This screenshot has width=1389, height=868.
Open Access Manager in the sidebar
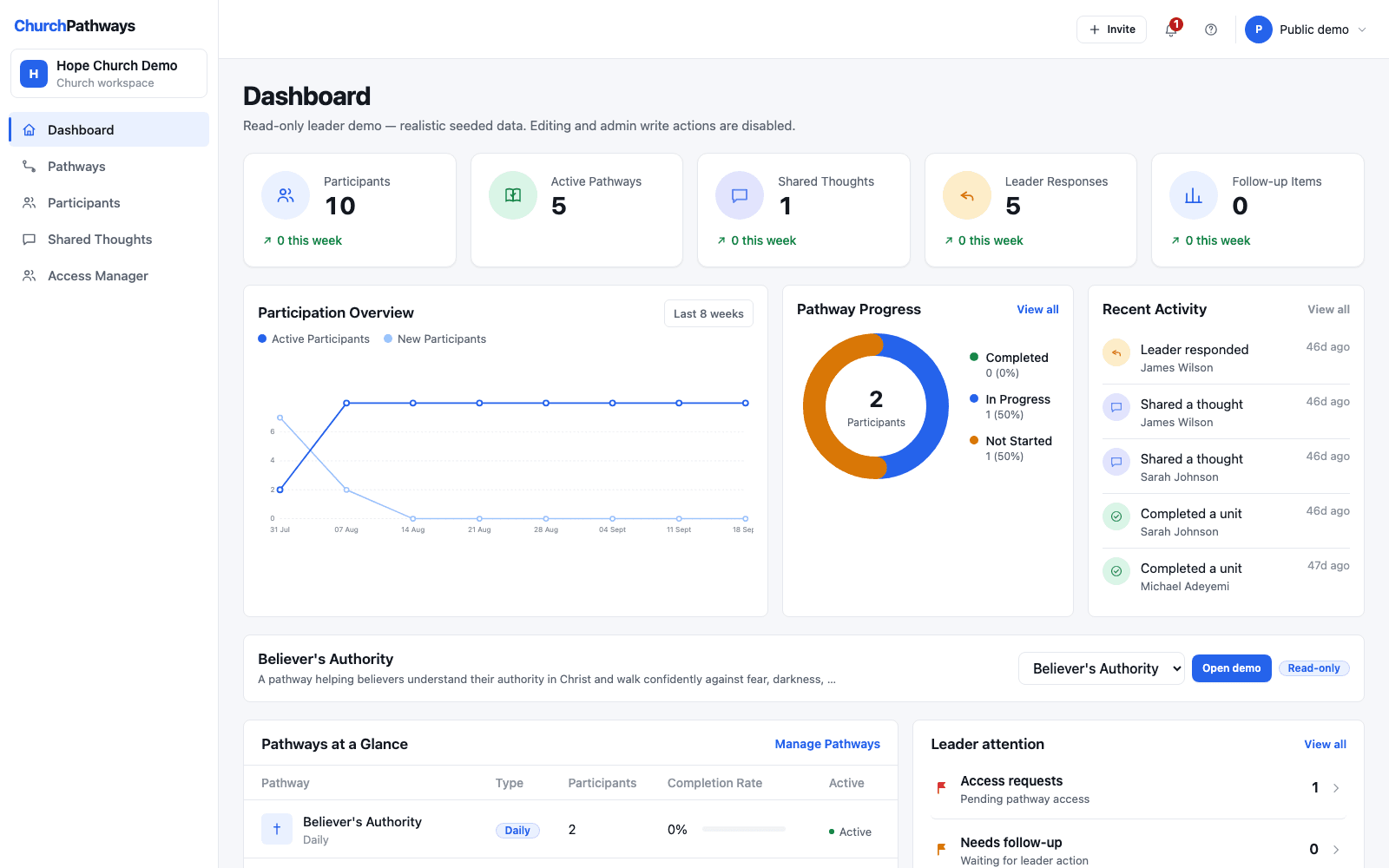point(109,276)
